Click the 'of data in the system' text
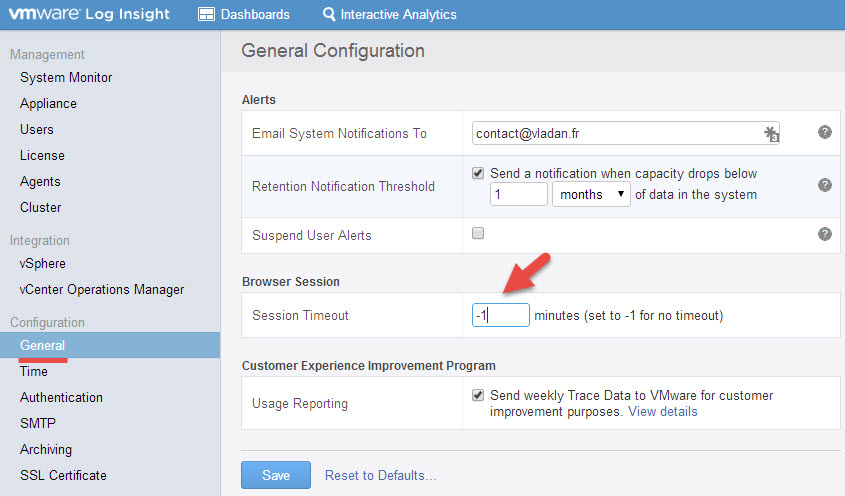Image resolution: width=845 pixels, height=496 pixels. click(x=696, y=195)
